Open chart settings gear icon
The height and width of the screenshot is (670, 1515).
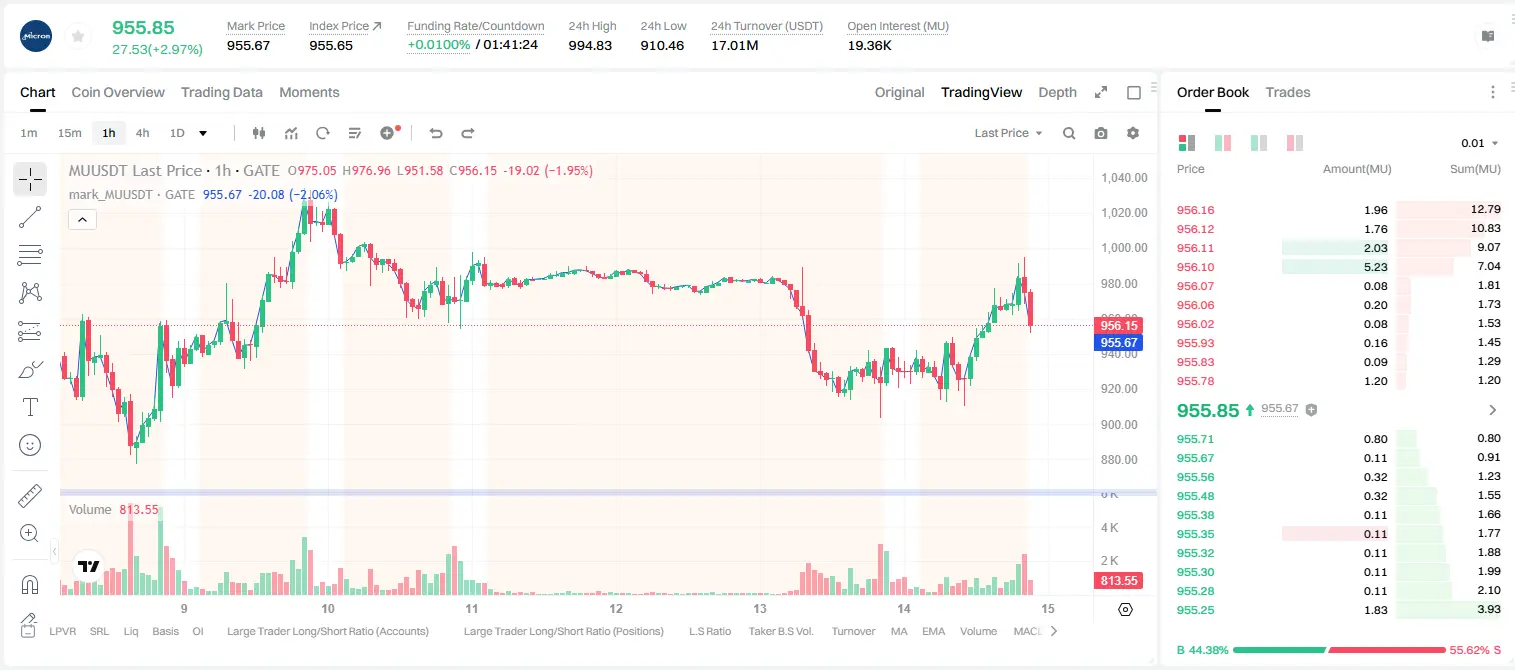point(1133,133)
